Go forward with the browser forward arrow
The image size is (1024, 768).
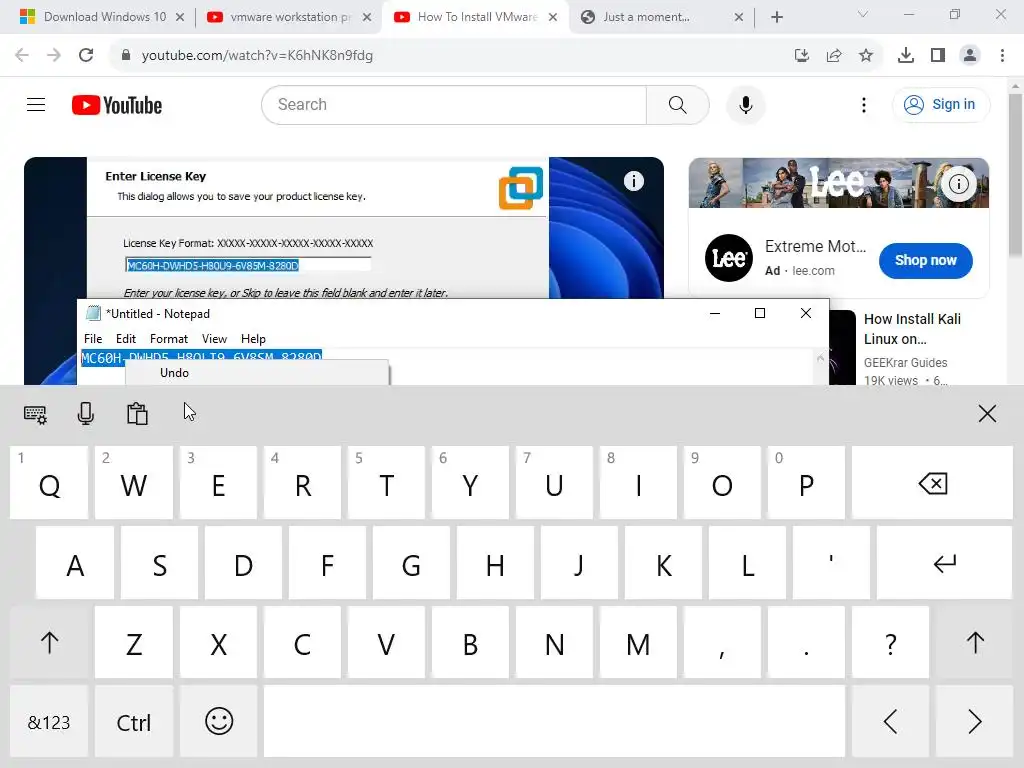click(54, 55)
